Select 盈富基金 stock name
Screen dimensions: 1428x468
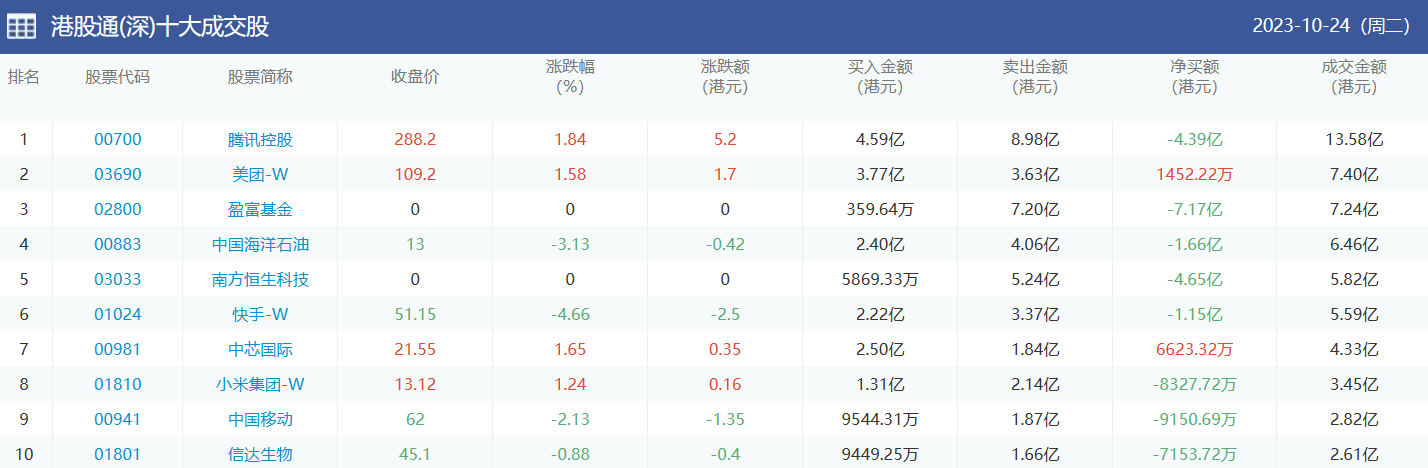pos(260,210)
